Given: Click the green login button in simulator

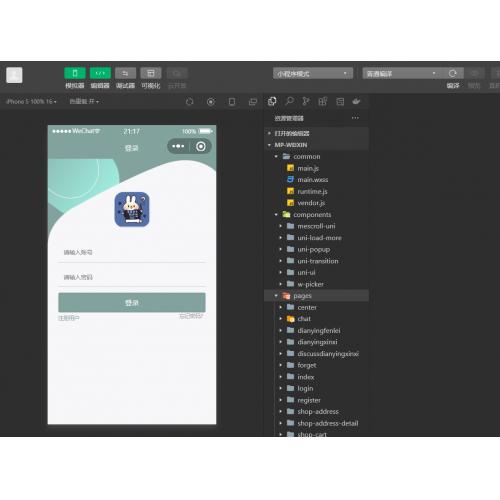Looking at the screenshot, I should click(x=132, y=302).
